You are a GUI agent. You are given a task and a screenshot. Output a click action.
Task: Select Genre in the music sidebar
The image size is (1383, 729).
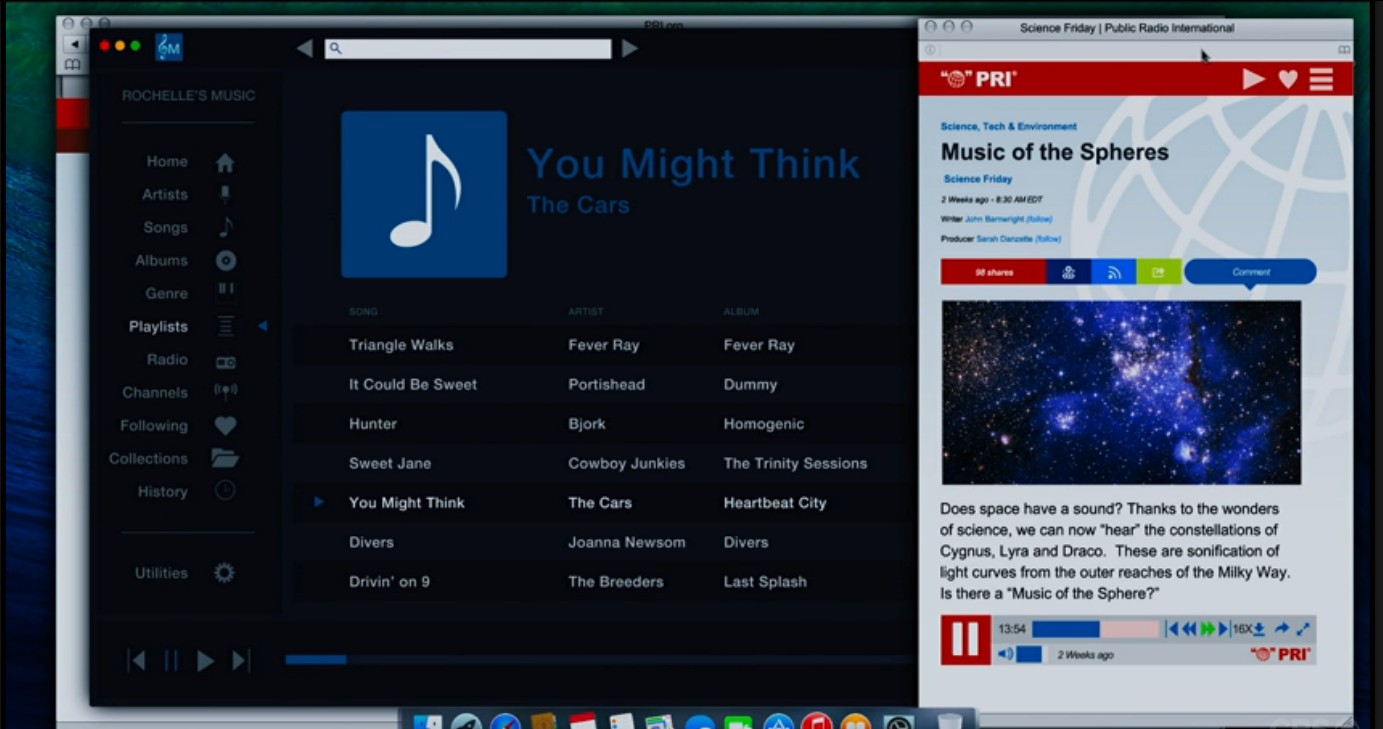pos(166,293)
